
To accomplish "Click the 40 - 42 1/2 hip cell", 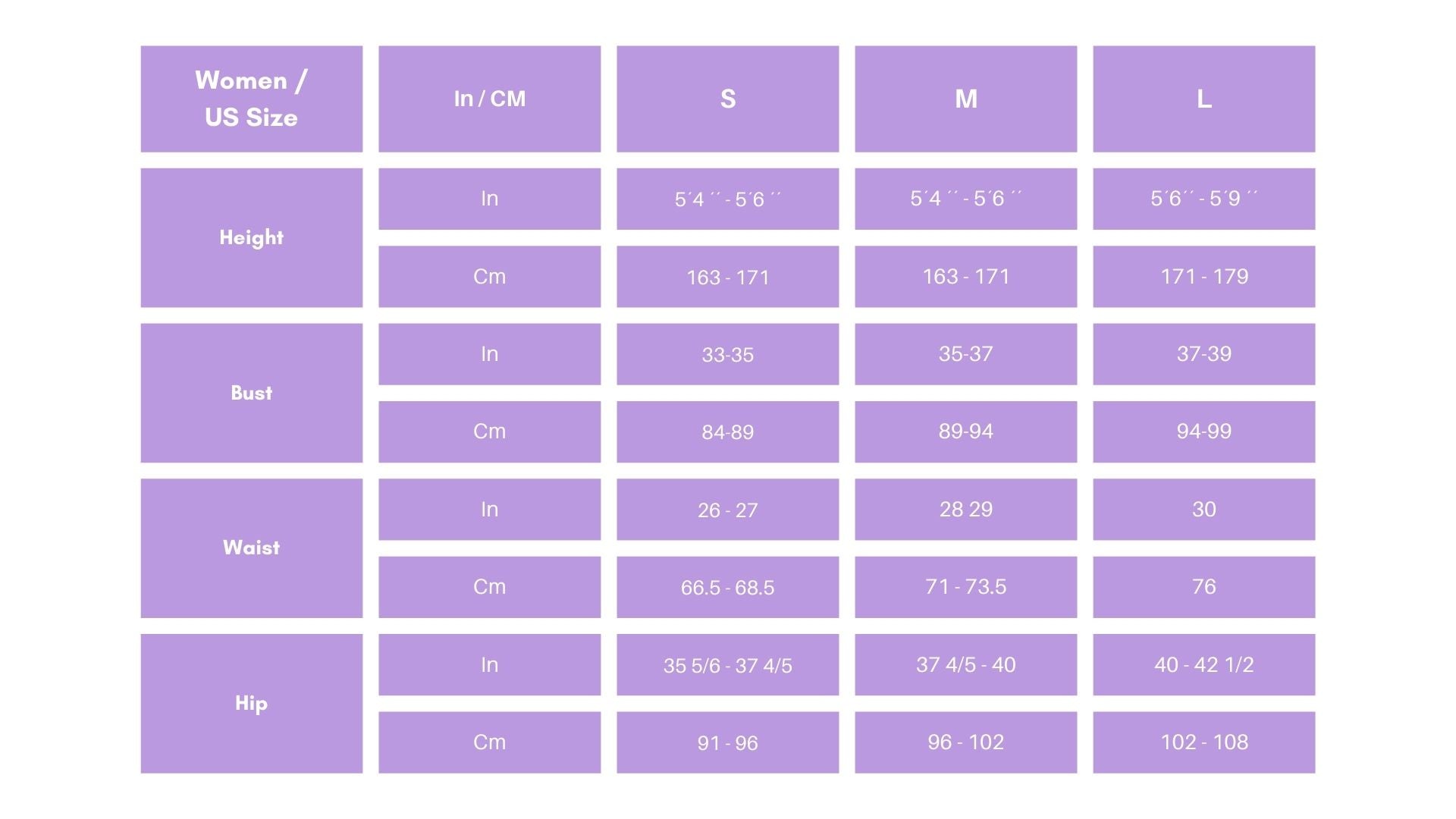I will pos(1203,665).
